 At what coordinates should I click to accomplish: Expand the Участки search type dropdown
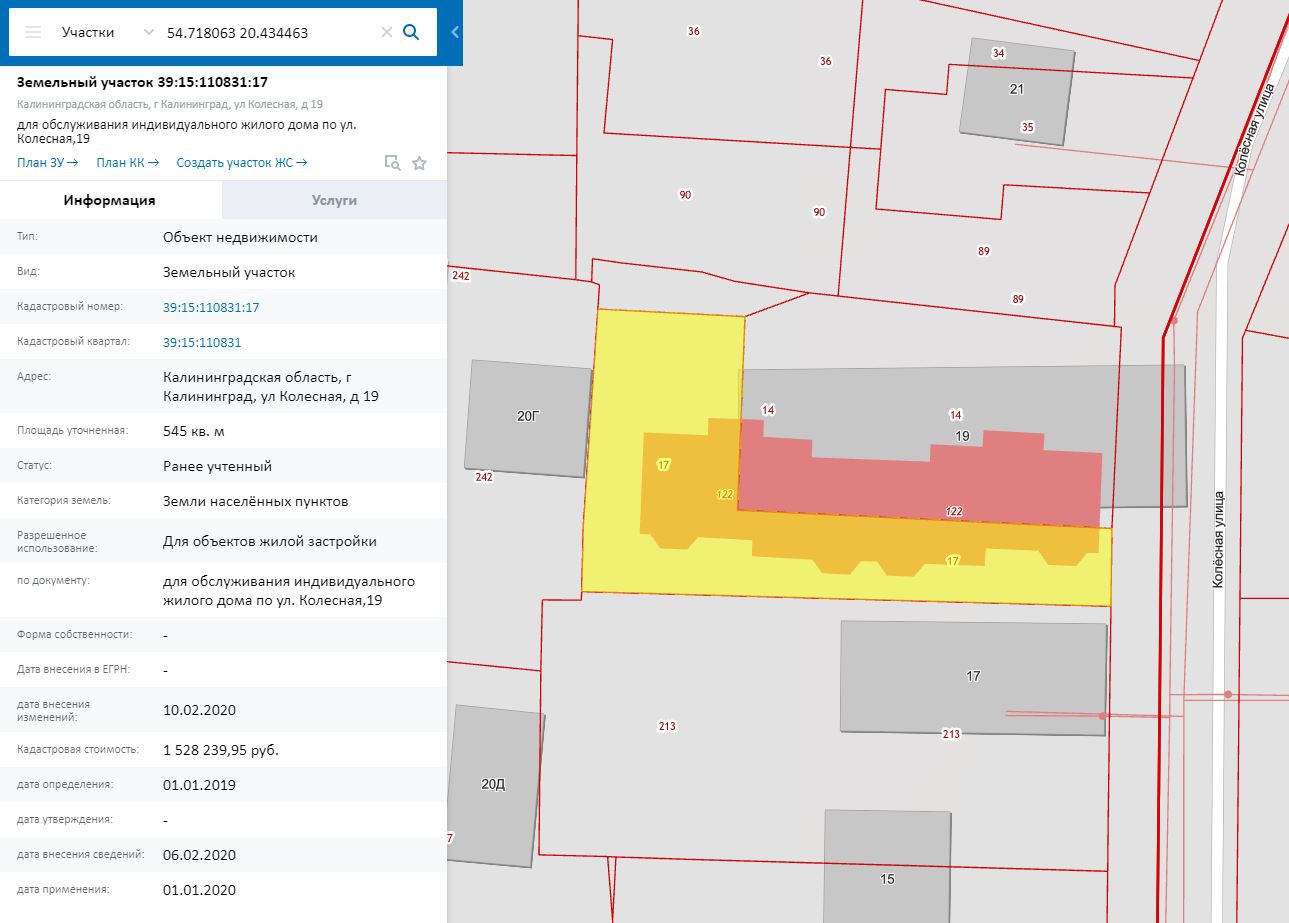(148, 32)
